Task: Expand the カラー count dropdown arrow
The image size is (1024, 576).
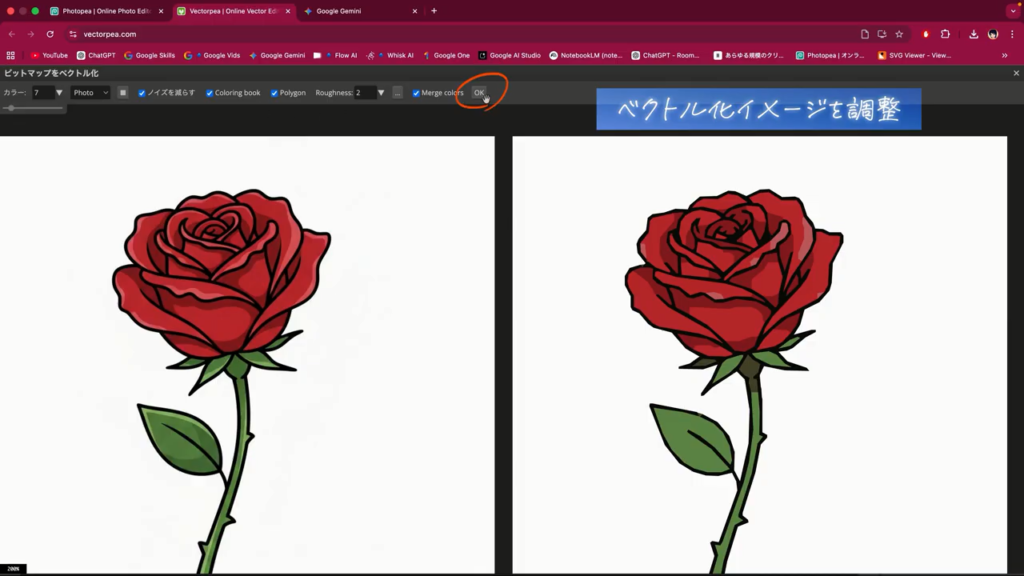Action: coord(59,93)
